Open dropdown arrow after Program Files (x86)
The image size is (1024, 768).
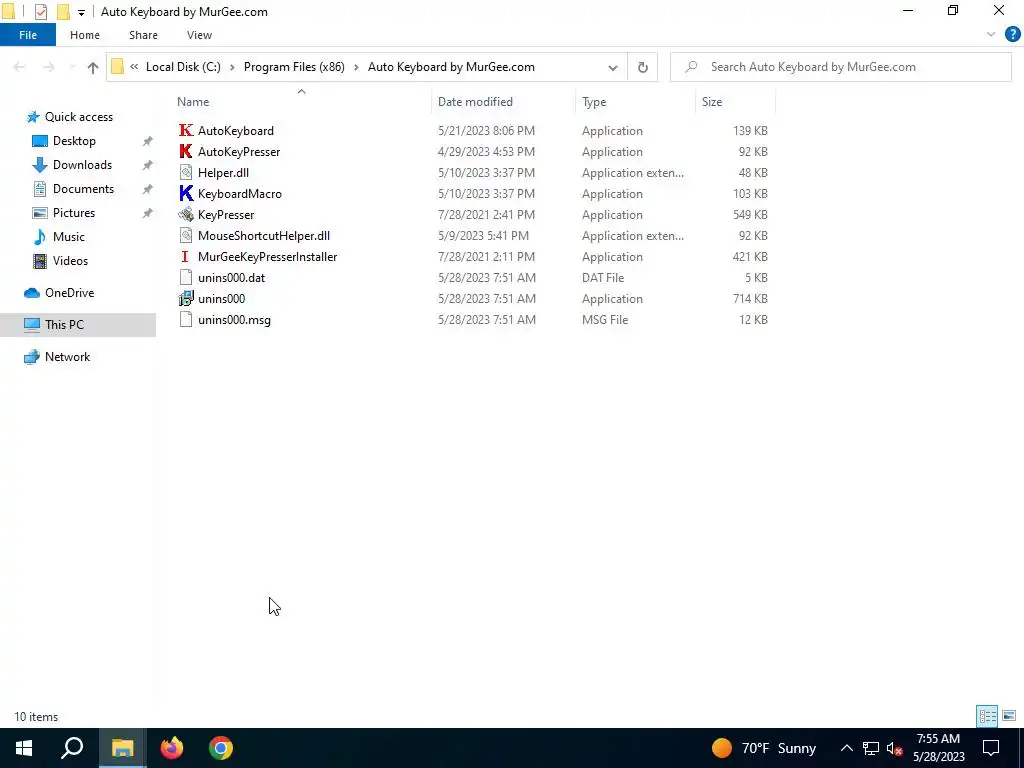pyautogui.click(x=356, y=67)
